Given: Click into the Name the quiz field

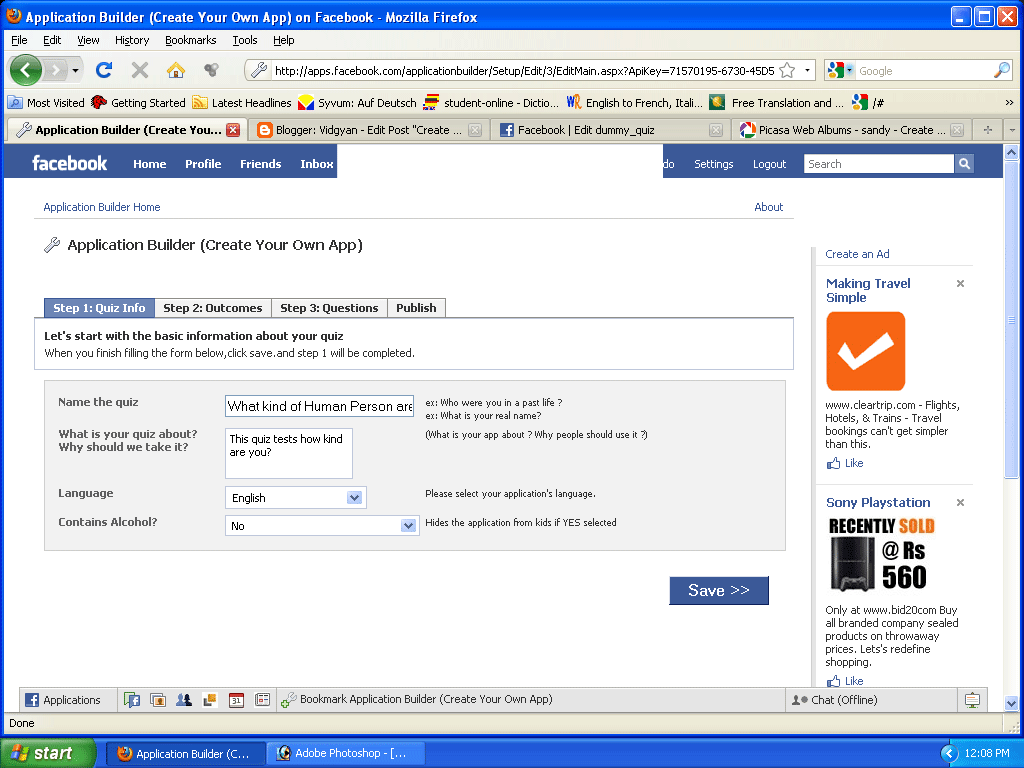Looking at the screenshot, I should (319, 406).
